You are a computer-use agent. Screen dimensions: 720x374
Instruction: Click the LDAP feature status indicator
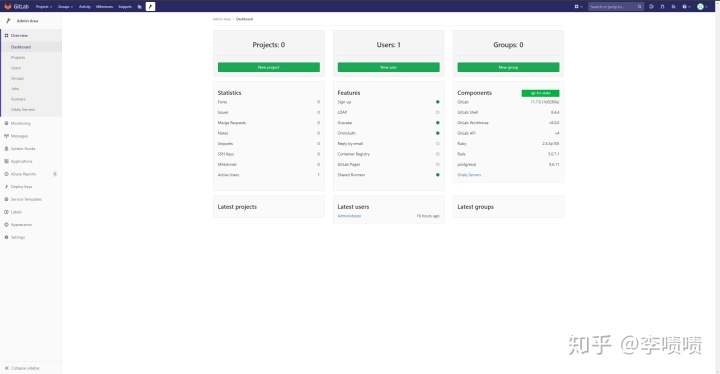coord(438,113)
